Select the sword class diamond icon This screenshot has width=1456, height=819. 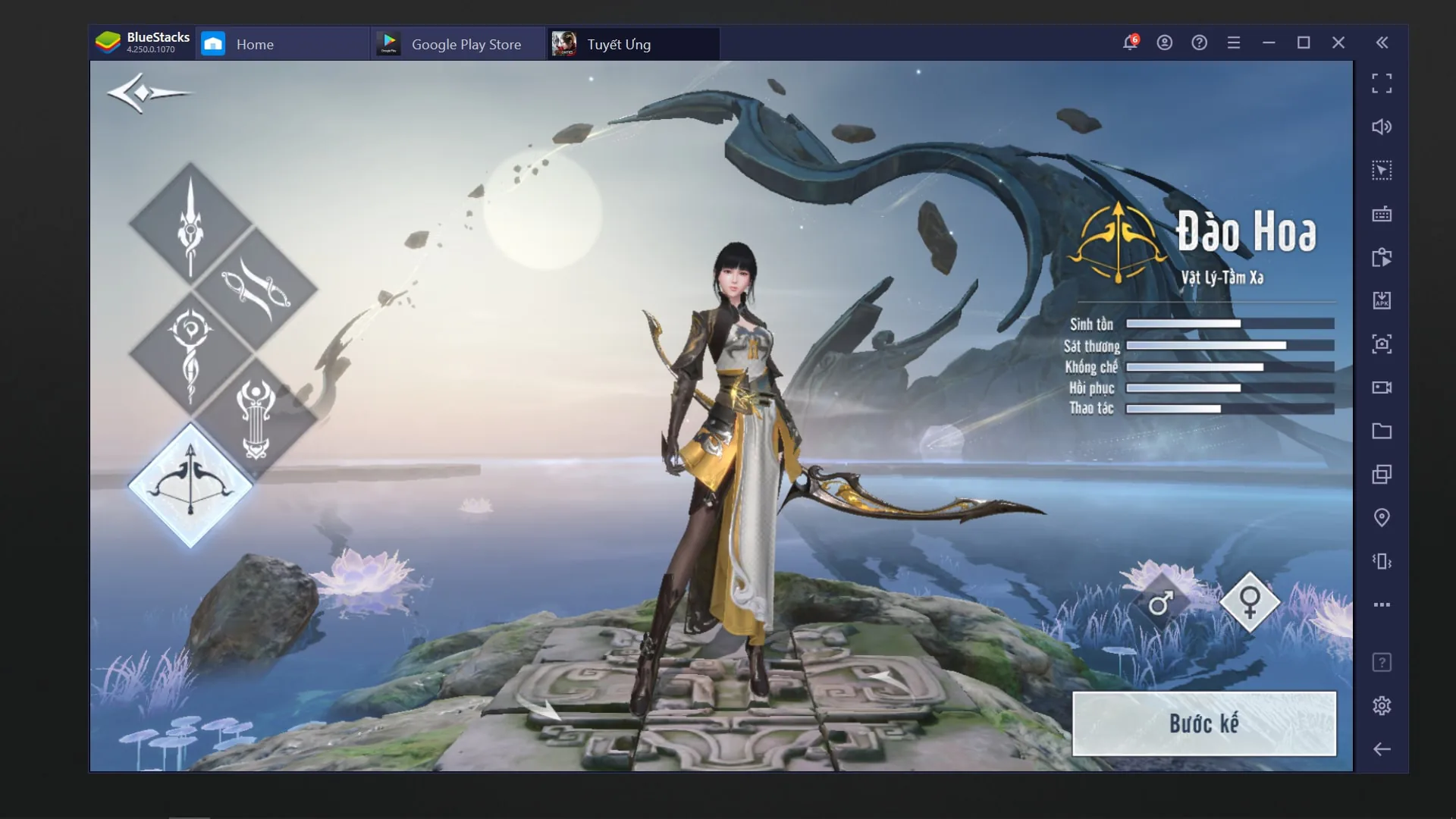click(190, 224)
